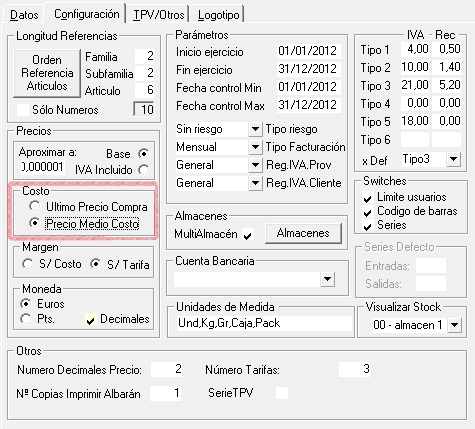Uncheck the Codigo de barras switch

(367, 212)
